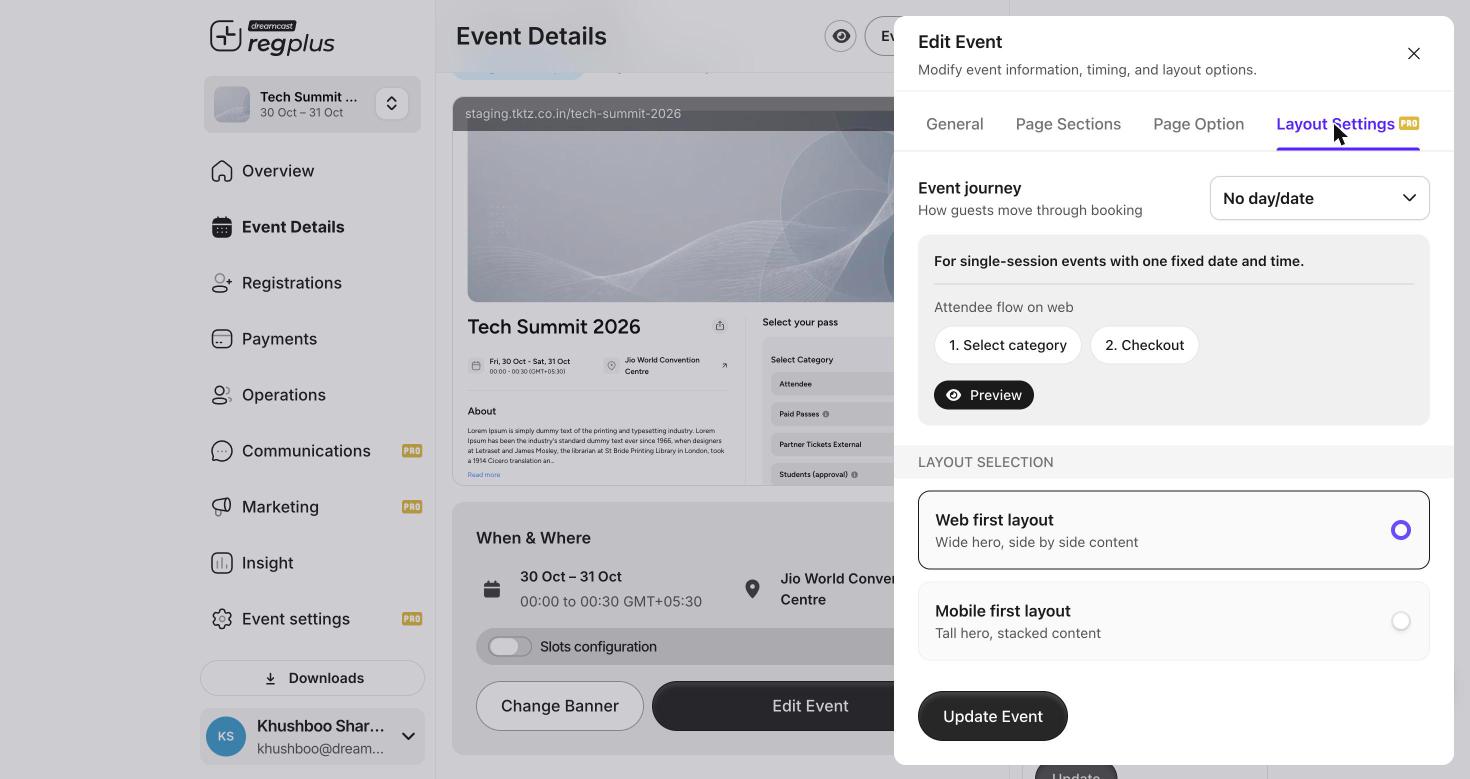
Task: Open the Page Option tab
Action: (1199, 124)
